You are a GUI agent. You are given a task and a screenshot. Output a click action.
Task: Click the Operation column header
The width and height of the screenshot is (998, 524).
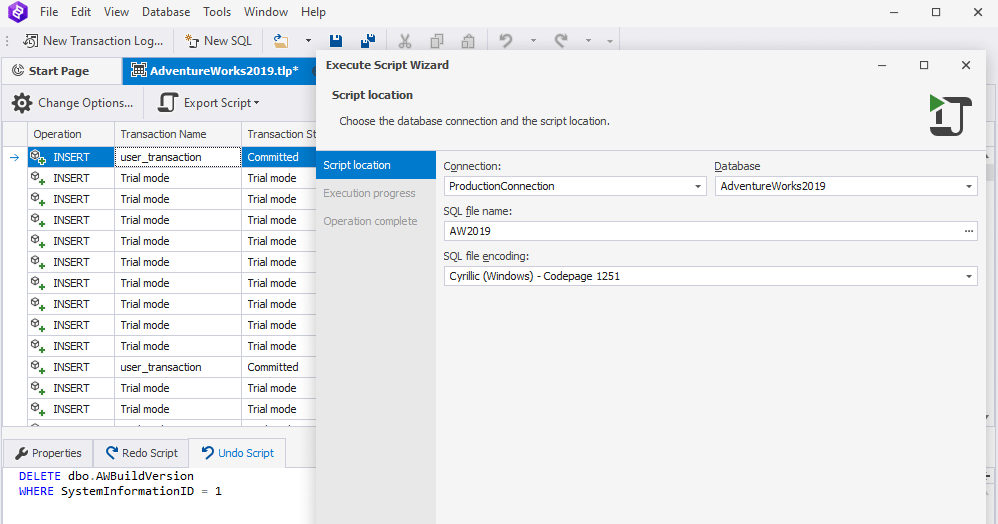[x=57, y=134]
